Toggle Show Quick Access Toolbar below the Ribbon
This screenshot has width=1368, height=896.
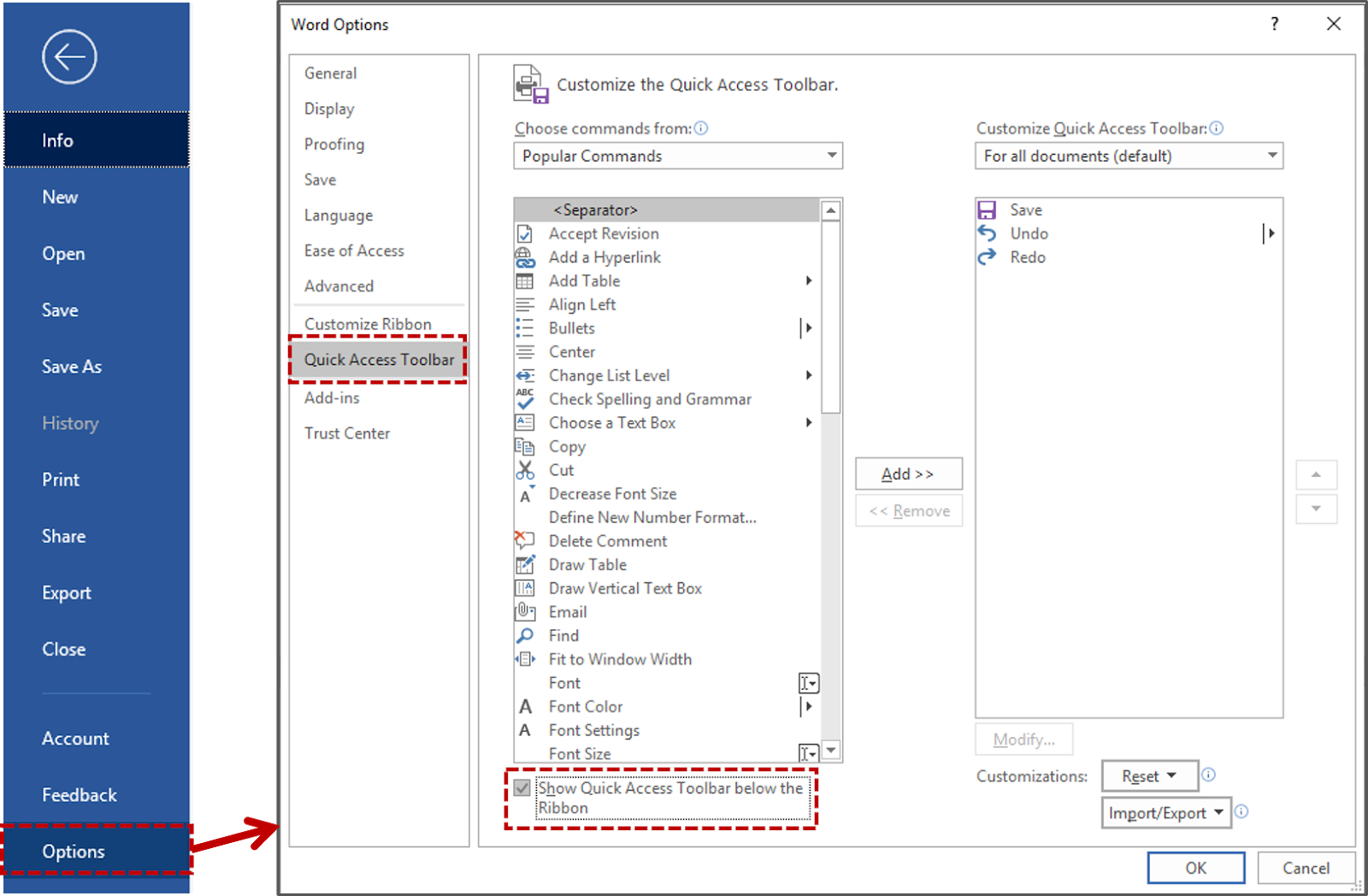pos(522,788)
